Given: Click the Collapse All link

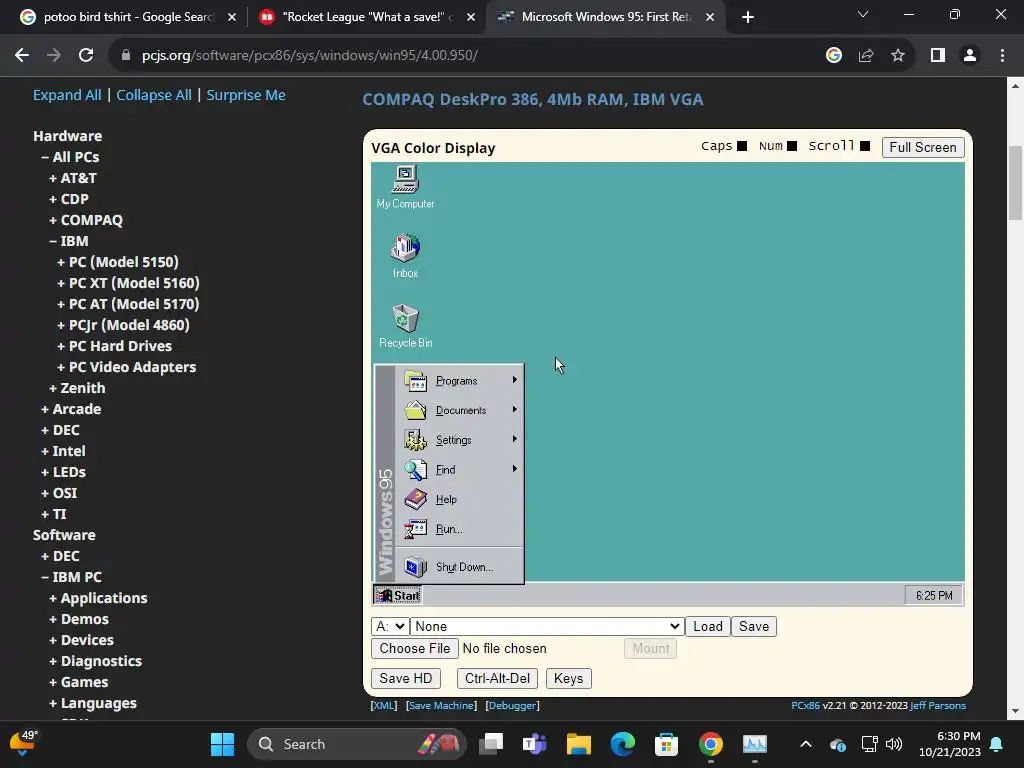Looking at the screenshot, I should tap(154, 95).
